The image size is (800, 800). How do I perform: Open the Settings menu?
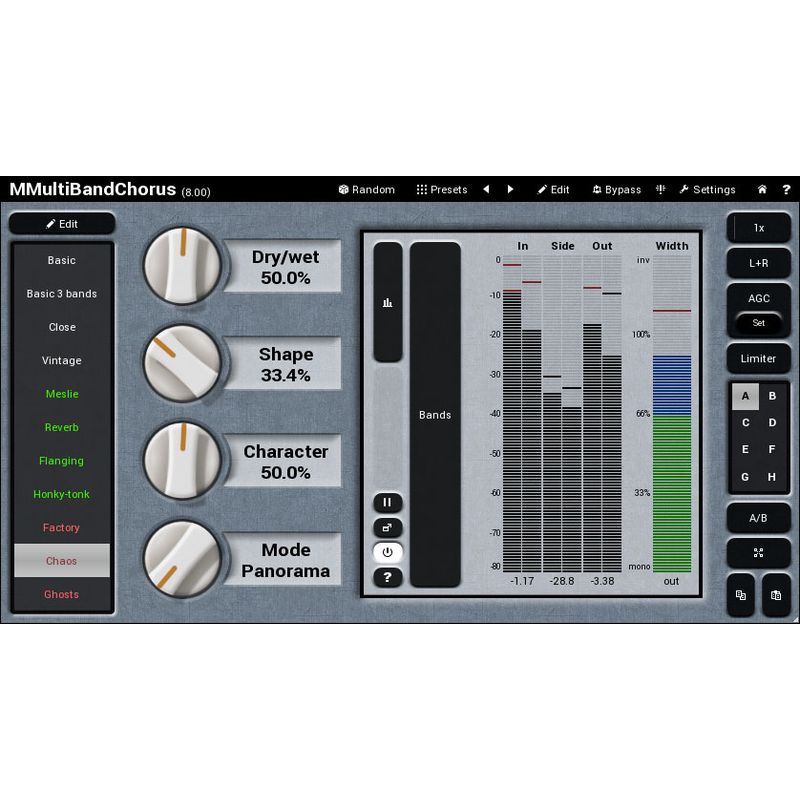[707, 190]
